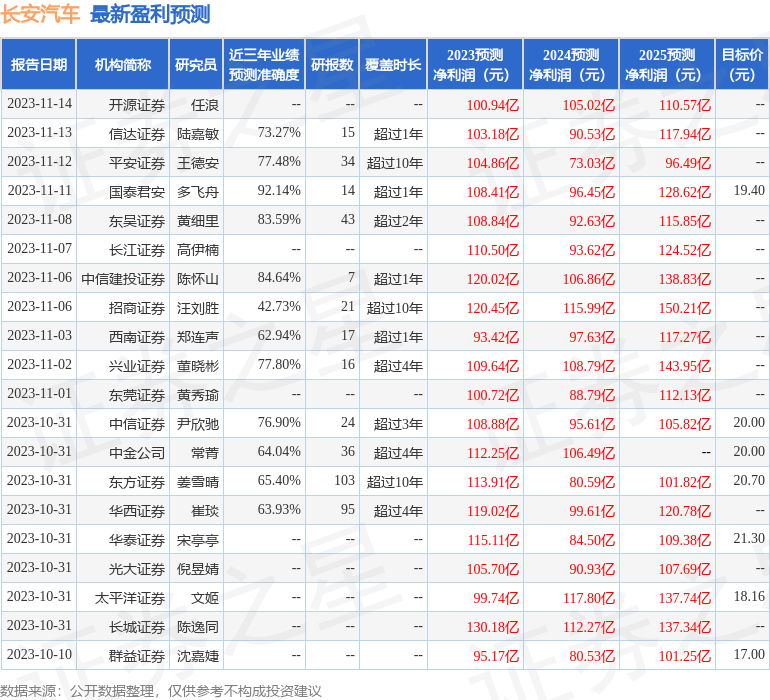This screenshot has width=770, height=700.
Task: Click researcher 陈怀山
Action: point(198,279)
